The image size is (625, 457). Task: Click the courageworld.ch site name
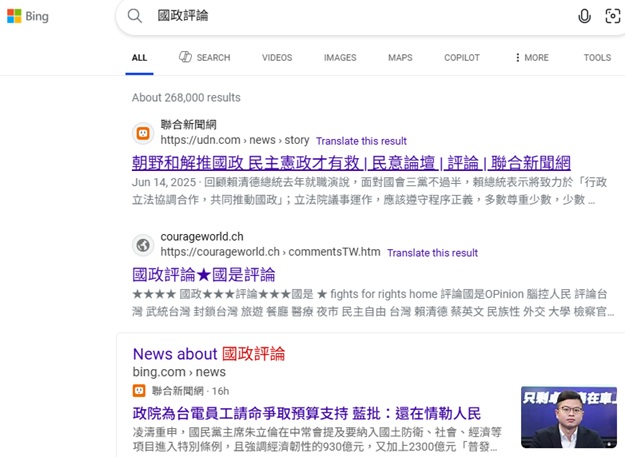pos(202,237)
